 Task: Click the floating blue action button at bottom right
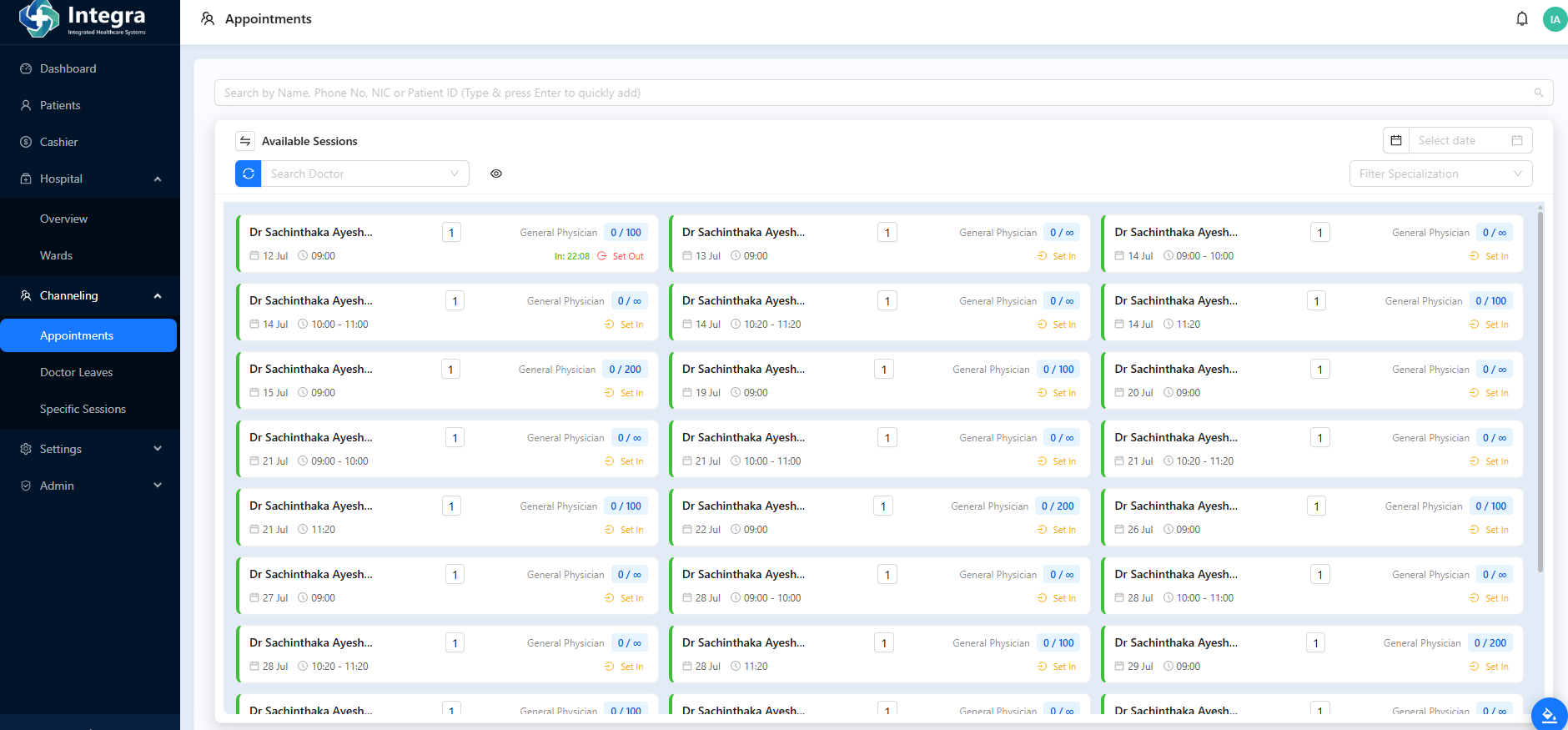point(1549,715)
